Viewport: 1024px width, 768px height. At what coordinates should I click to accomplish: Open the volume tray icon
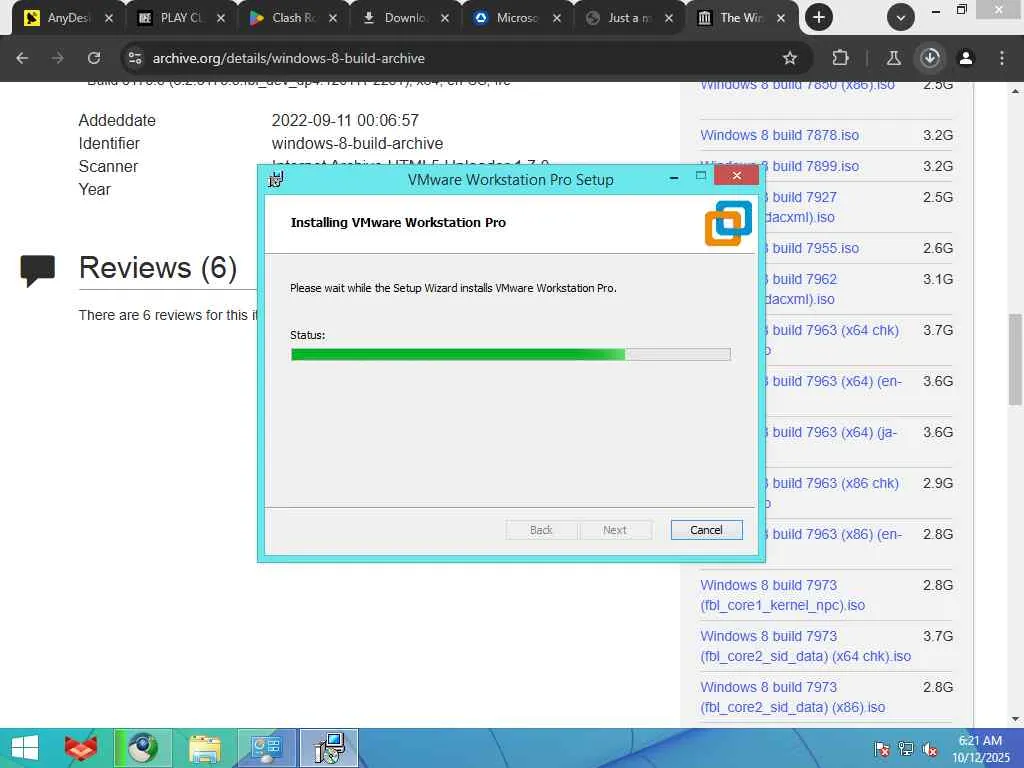click(x=930, y=749)
